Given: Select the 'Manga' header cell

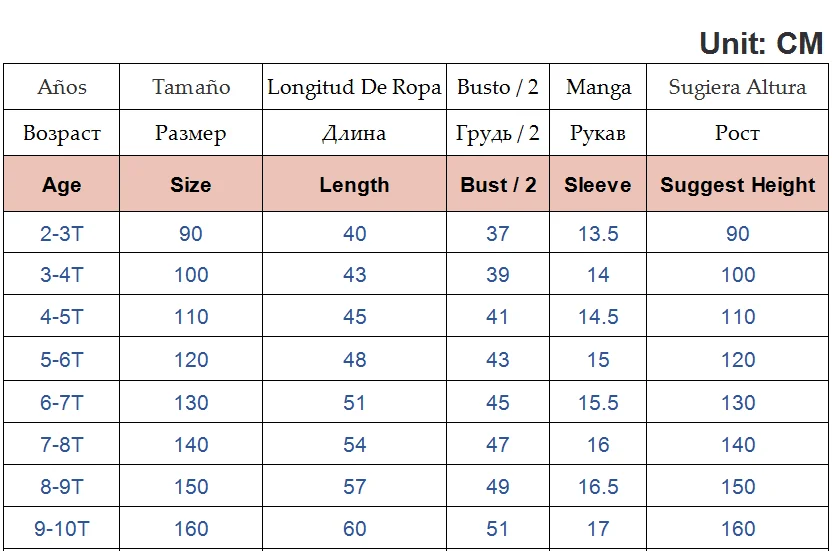Looking at the screenshot, I should coord(598,87).
